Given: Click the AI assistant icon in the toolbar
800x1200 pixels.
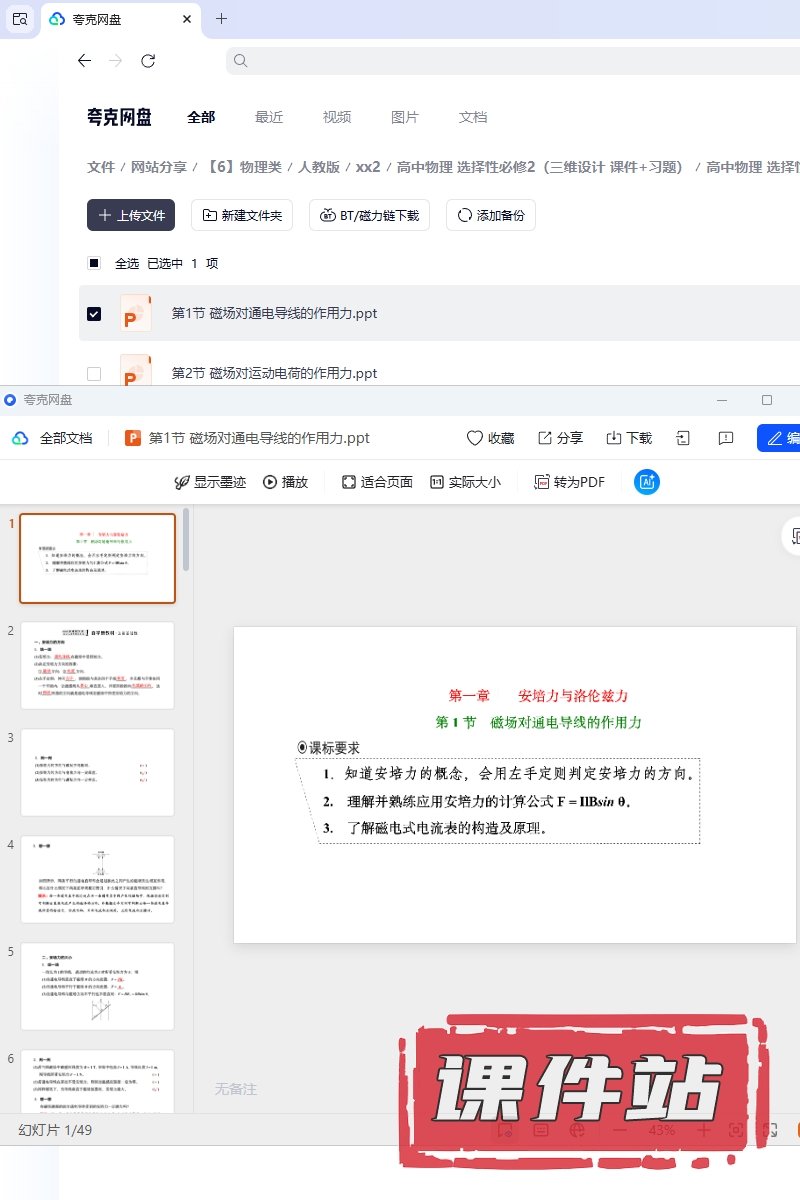Looking at the screenshot, I should [647, 482].
